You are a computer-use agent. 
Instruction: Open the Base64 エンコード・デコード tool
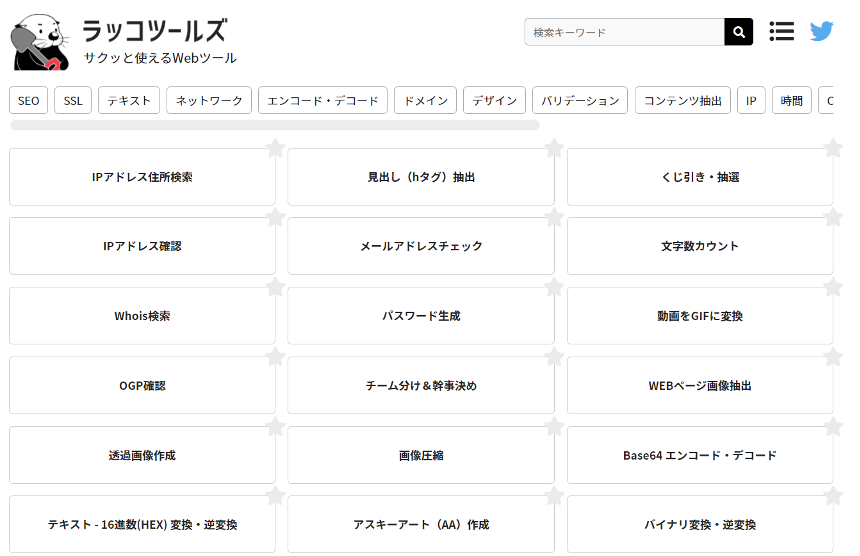coord(700,455)
